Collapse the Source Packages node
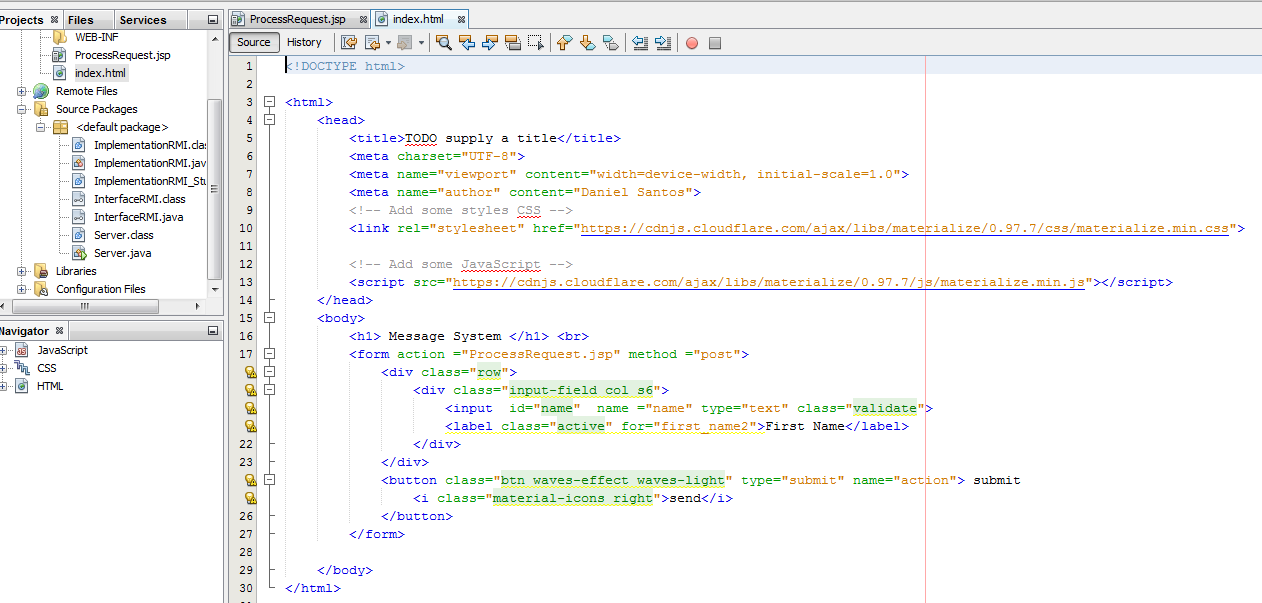The image size is (1262, 603). (x=22, y=109)
